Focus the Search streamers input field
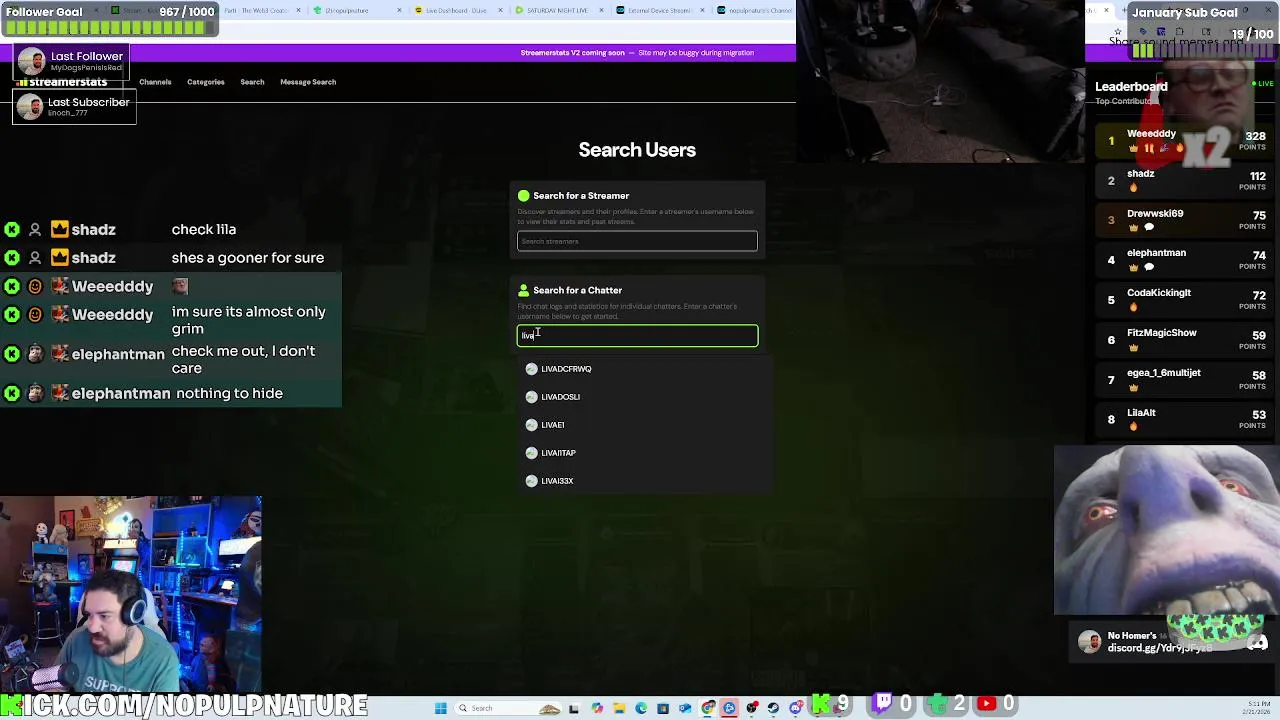Viewport: 1280px width, 720px height. (637, 241)
